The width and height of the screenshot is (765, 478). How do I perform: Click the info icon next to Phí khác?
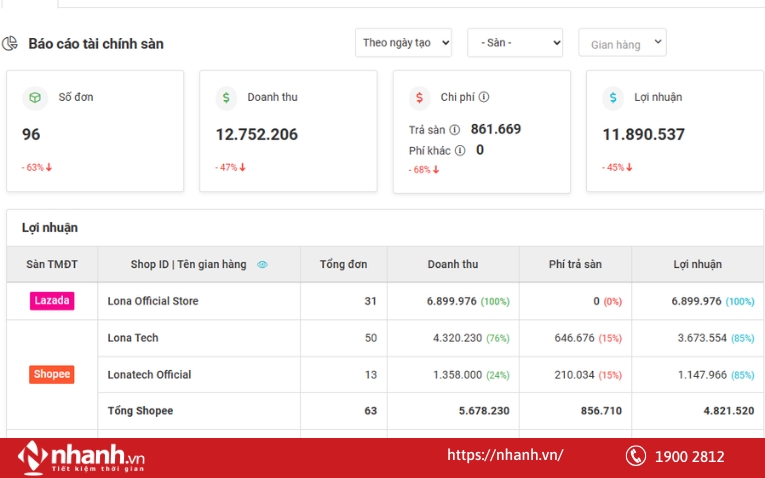460,150
